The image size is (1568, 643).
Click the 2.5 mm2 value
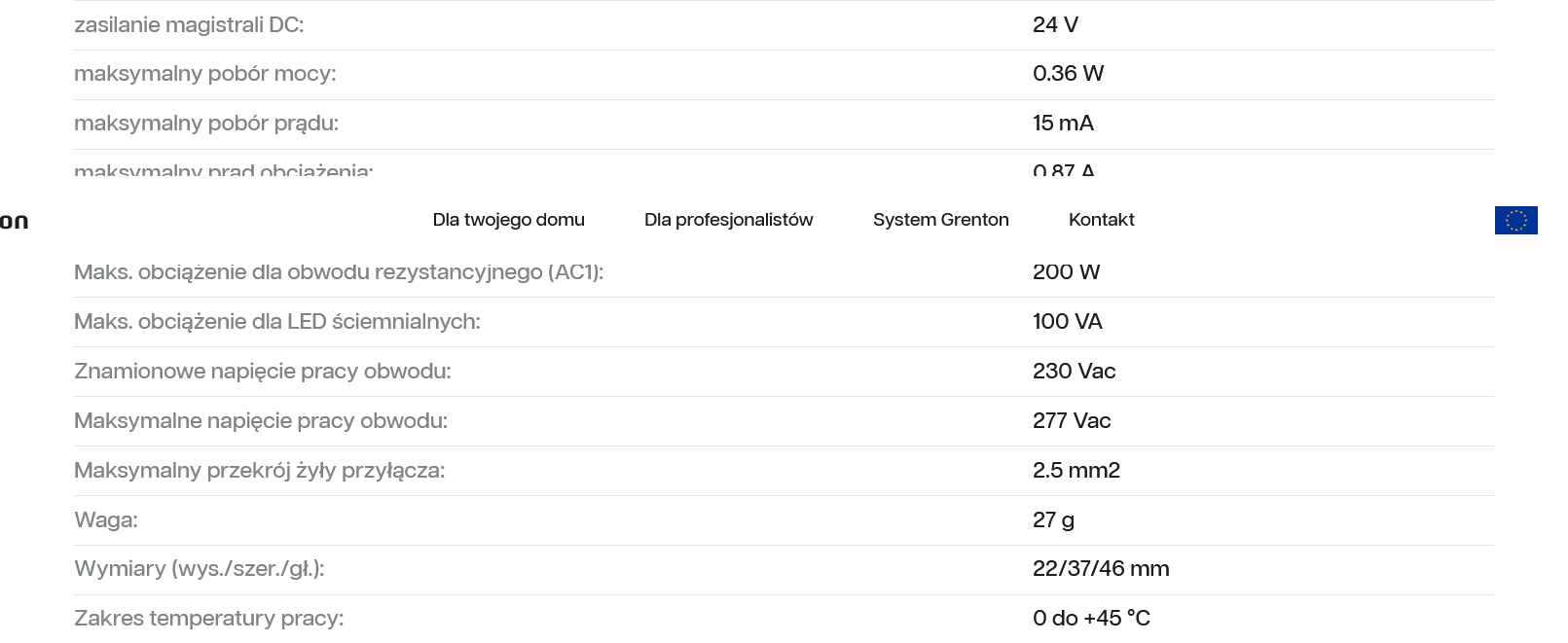[x=1076, y=471]
